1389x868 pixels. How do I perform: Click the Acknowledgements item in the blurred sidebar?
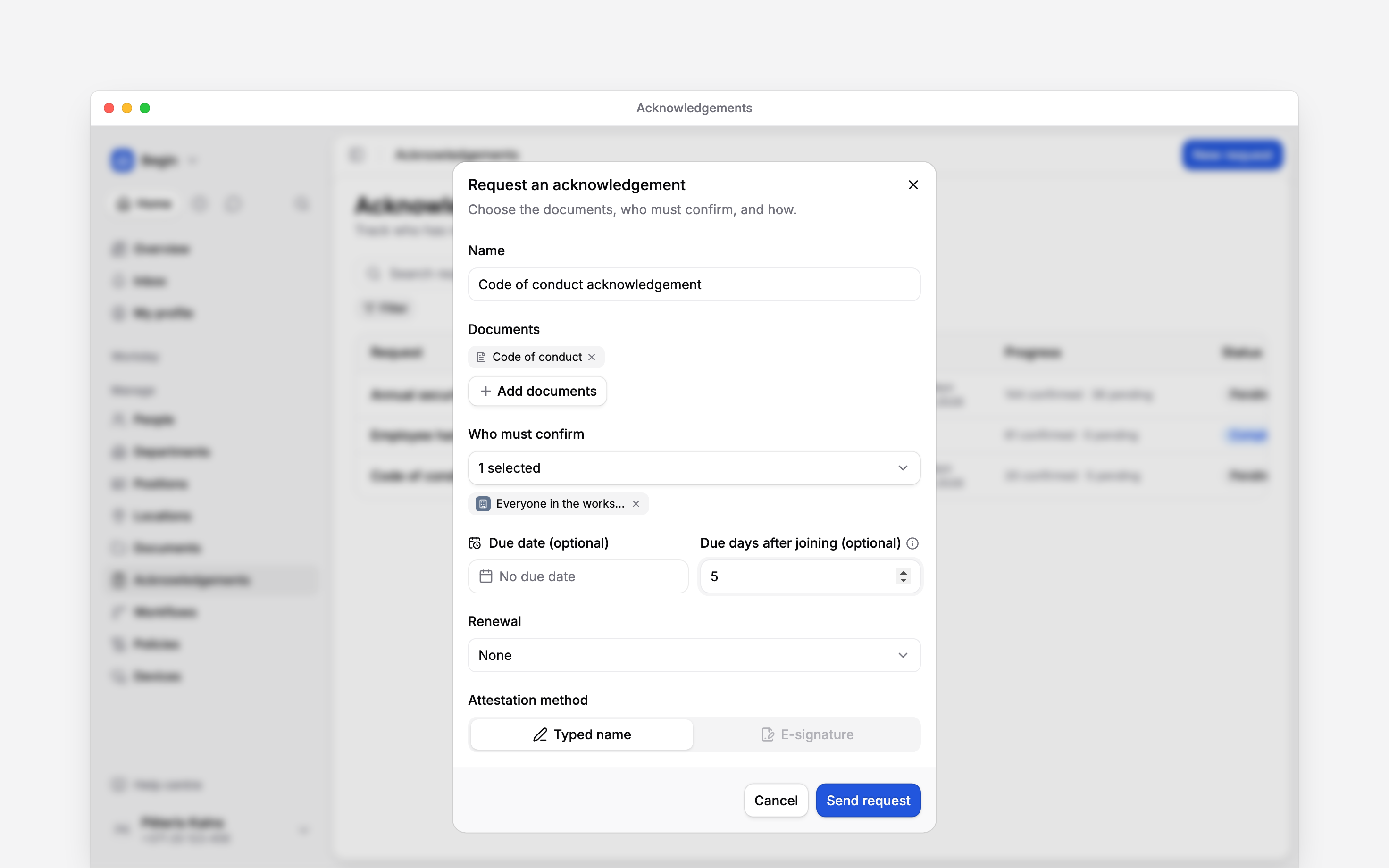click(212, 580)
